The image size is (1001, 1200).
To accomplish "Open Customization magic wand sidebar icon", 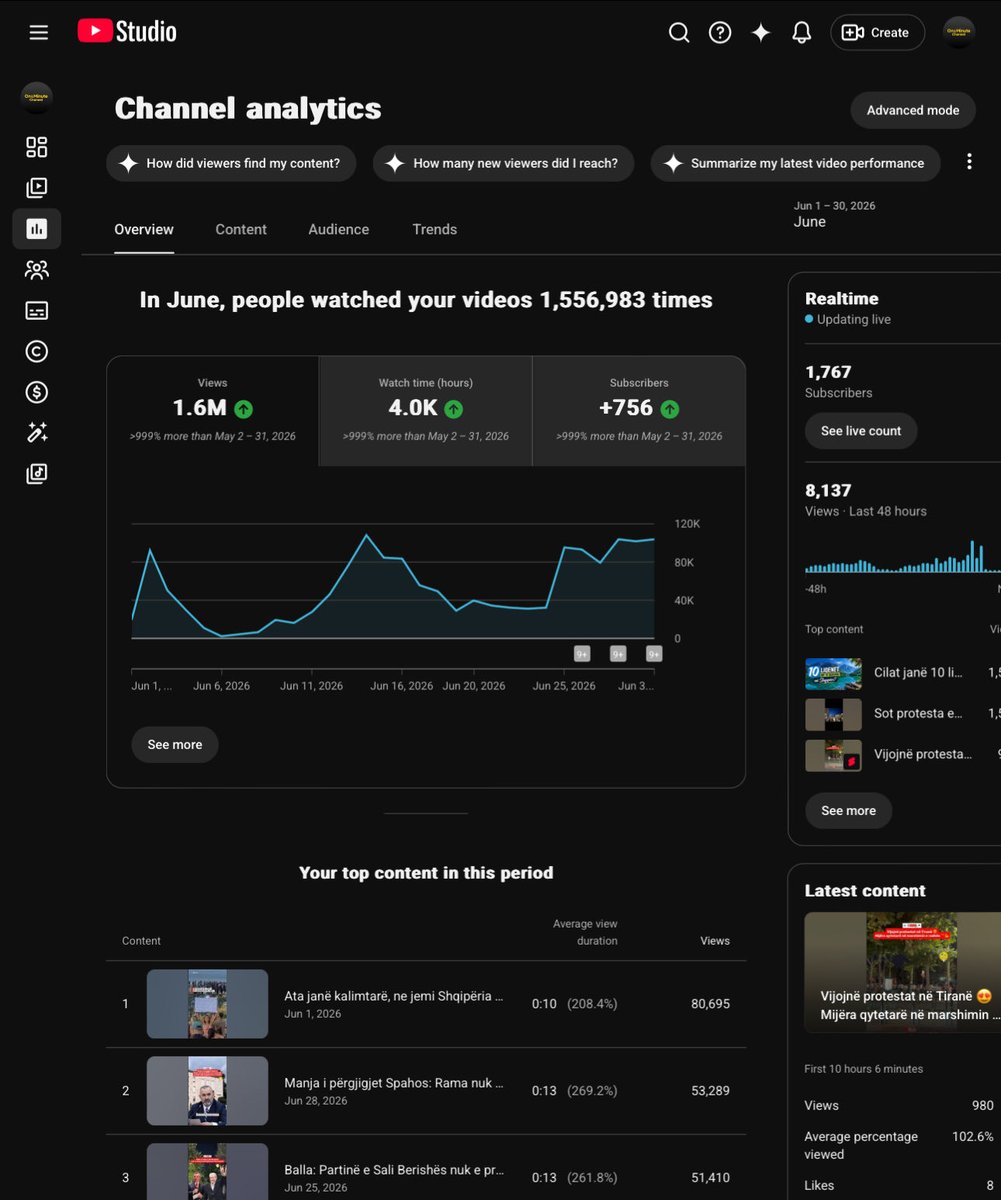I will point(37,433).
